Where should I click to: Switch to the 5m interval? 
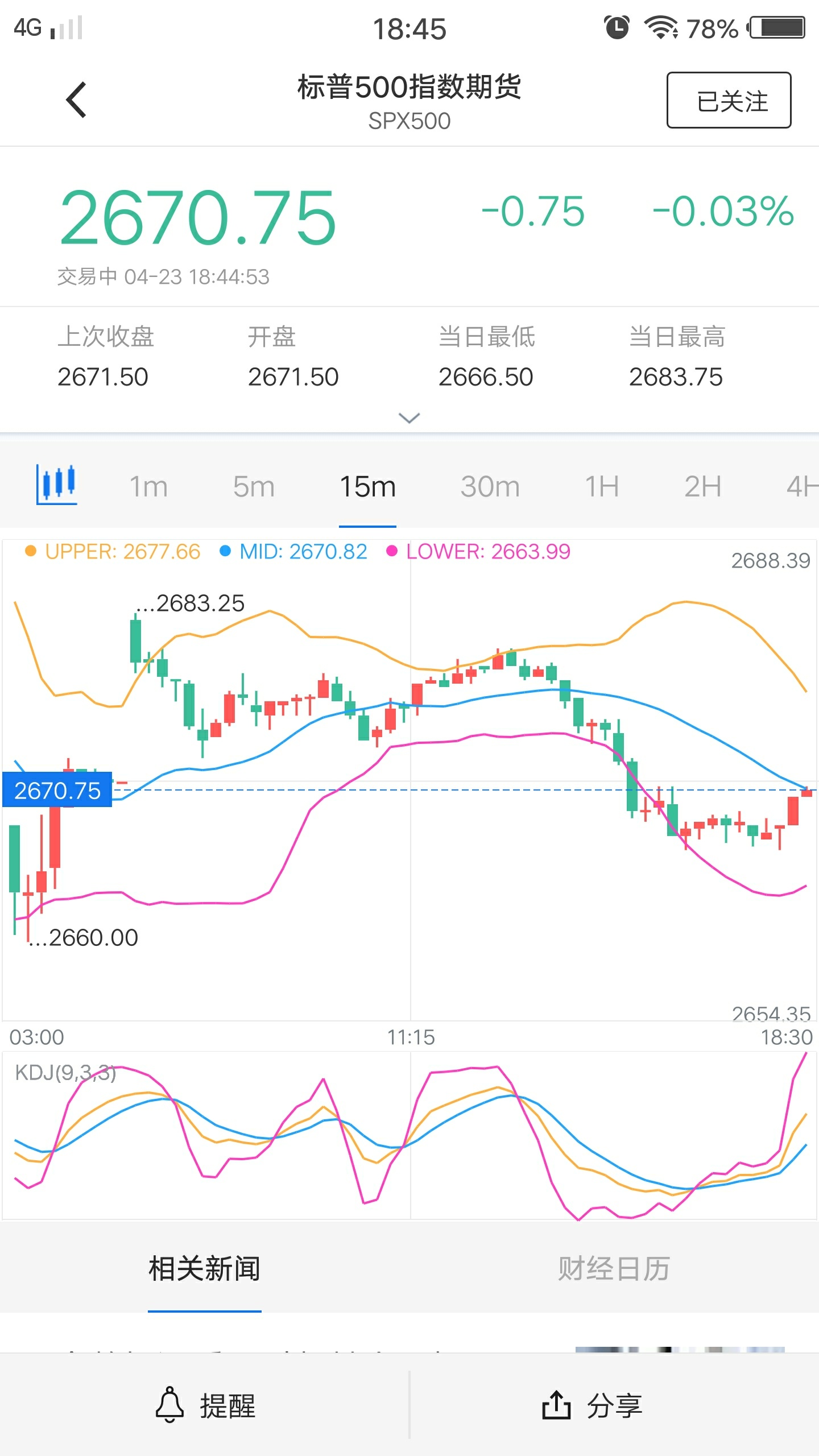click(x=254, y=487)
